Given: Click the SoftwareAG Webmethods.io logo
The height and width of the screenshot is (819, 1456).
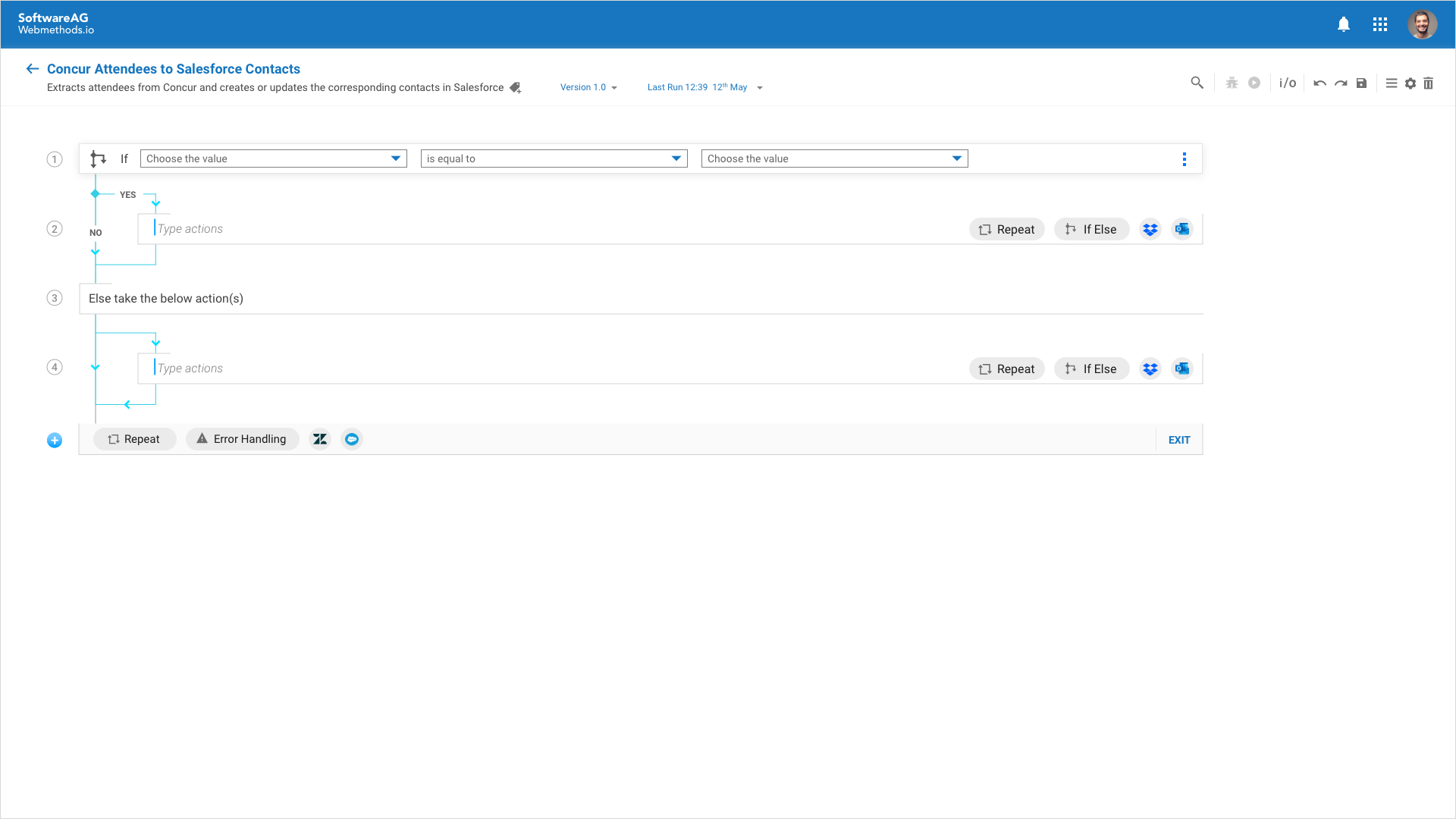Looking at the screenshot, I should tap(55, 24).
